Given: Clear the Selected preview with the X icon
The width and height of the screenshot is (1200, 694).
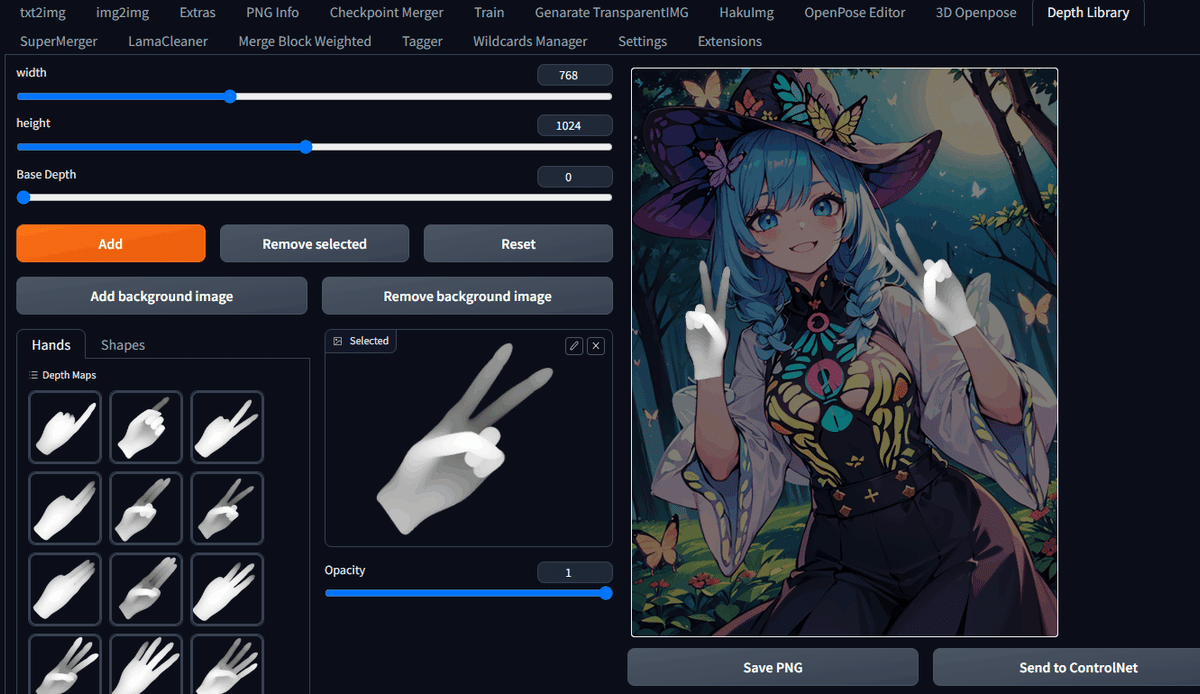Looking at the screenshot, I should coord(596,346).
